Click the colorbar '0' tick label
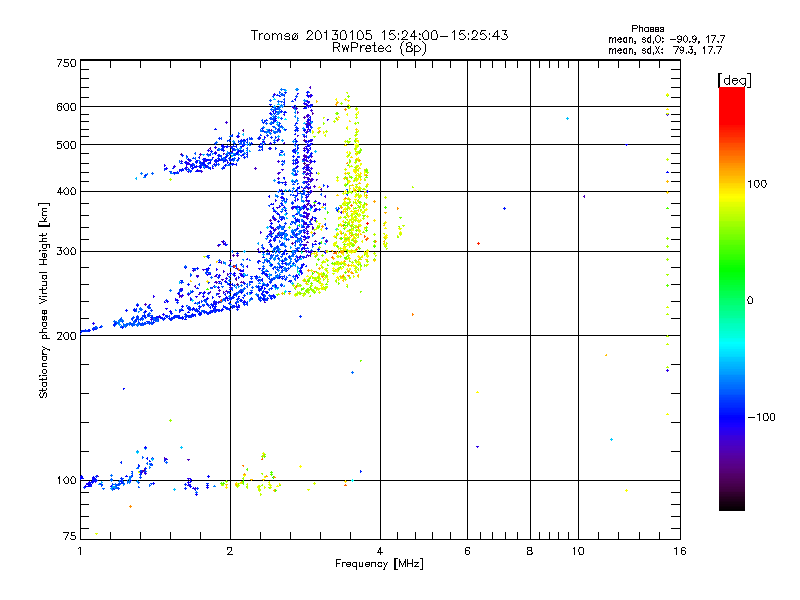 click(x=750, y=301)
